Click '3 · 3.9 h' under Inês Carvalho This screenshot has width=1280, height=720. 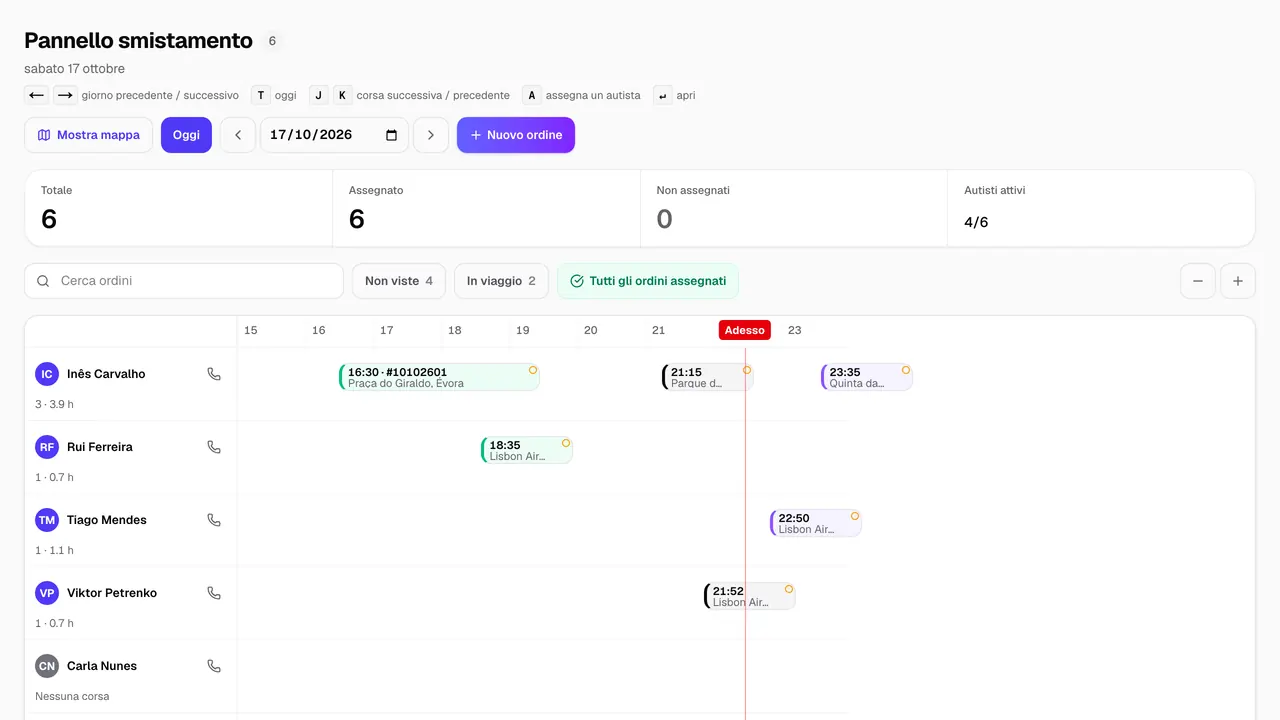(54, 404)
